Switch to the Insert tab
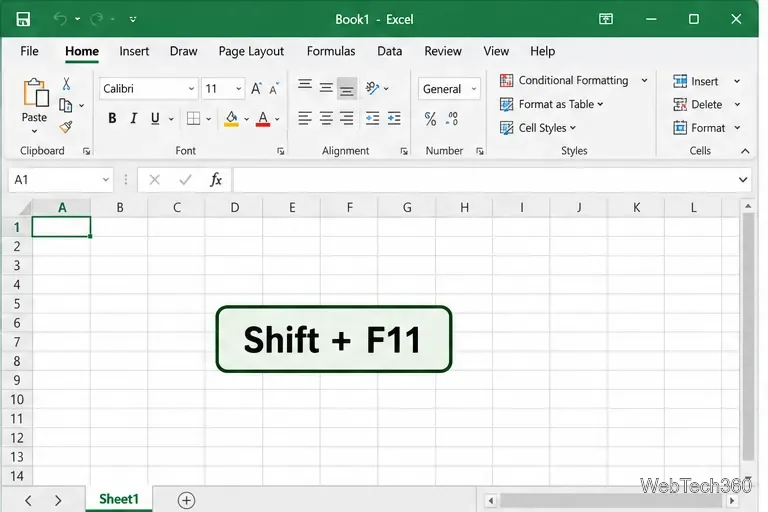768x512 pixels. 134,51
